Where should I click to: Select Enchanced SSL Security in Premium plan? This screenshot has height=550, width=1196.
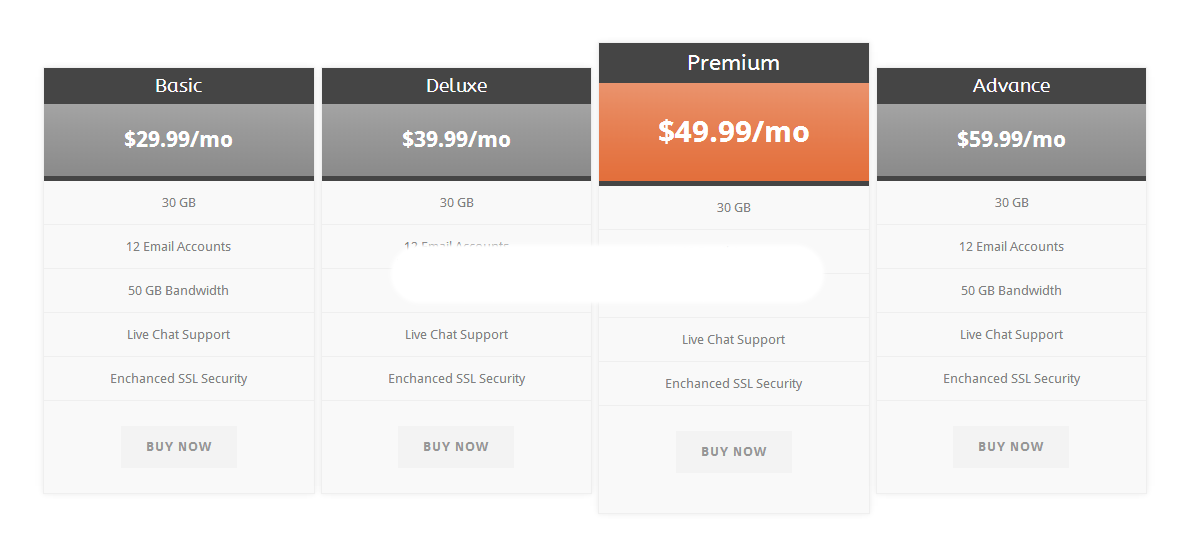[734, 384]
